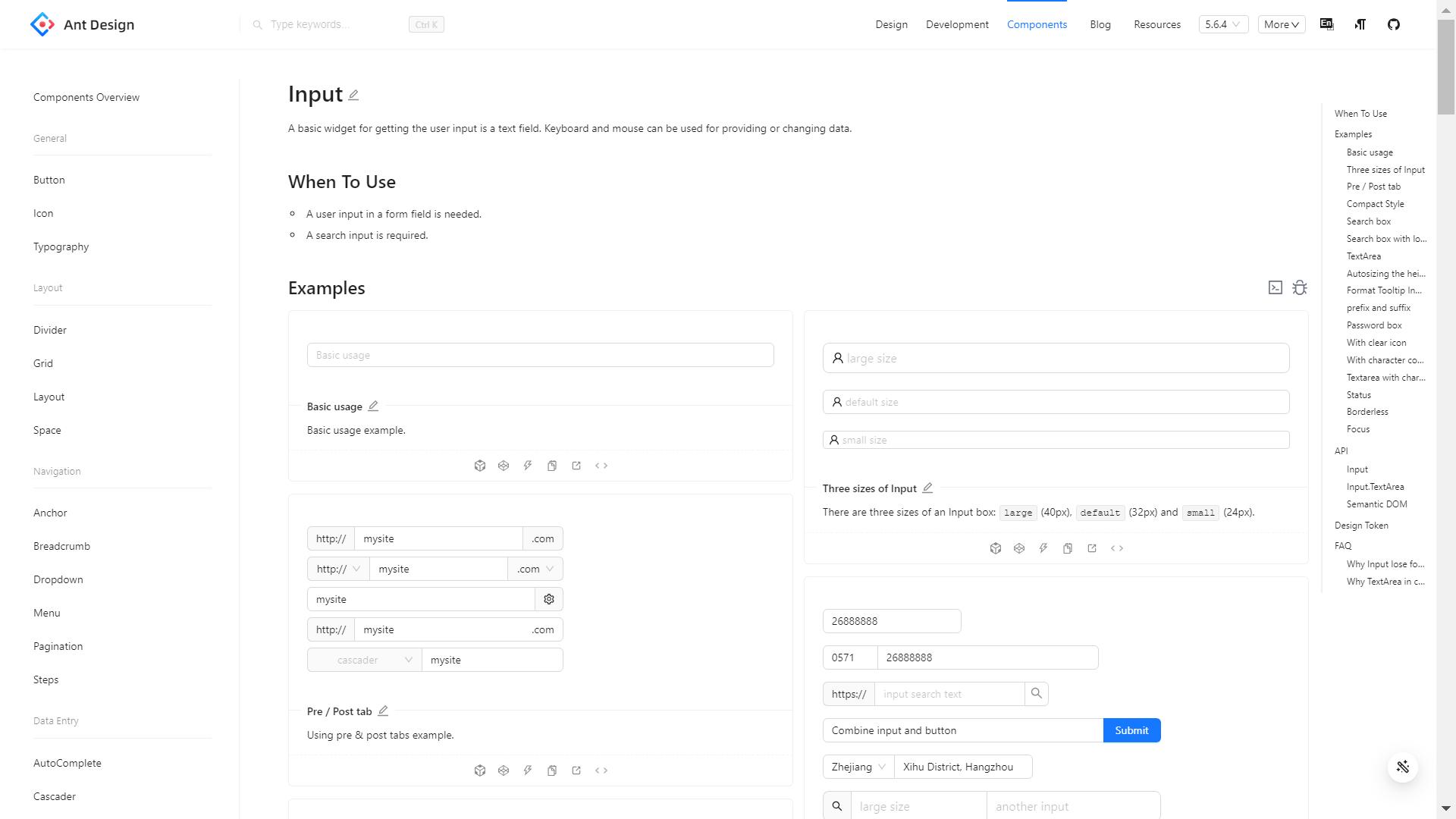Image resolution: width=1456 pixels, height=819 pixels.
Task: Open Pagination page in sidebar
Action: [58, 646]
